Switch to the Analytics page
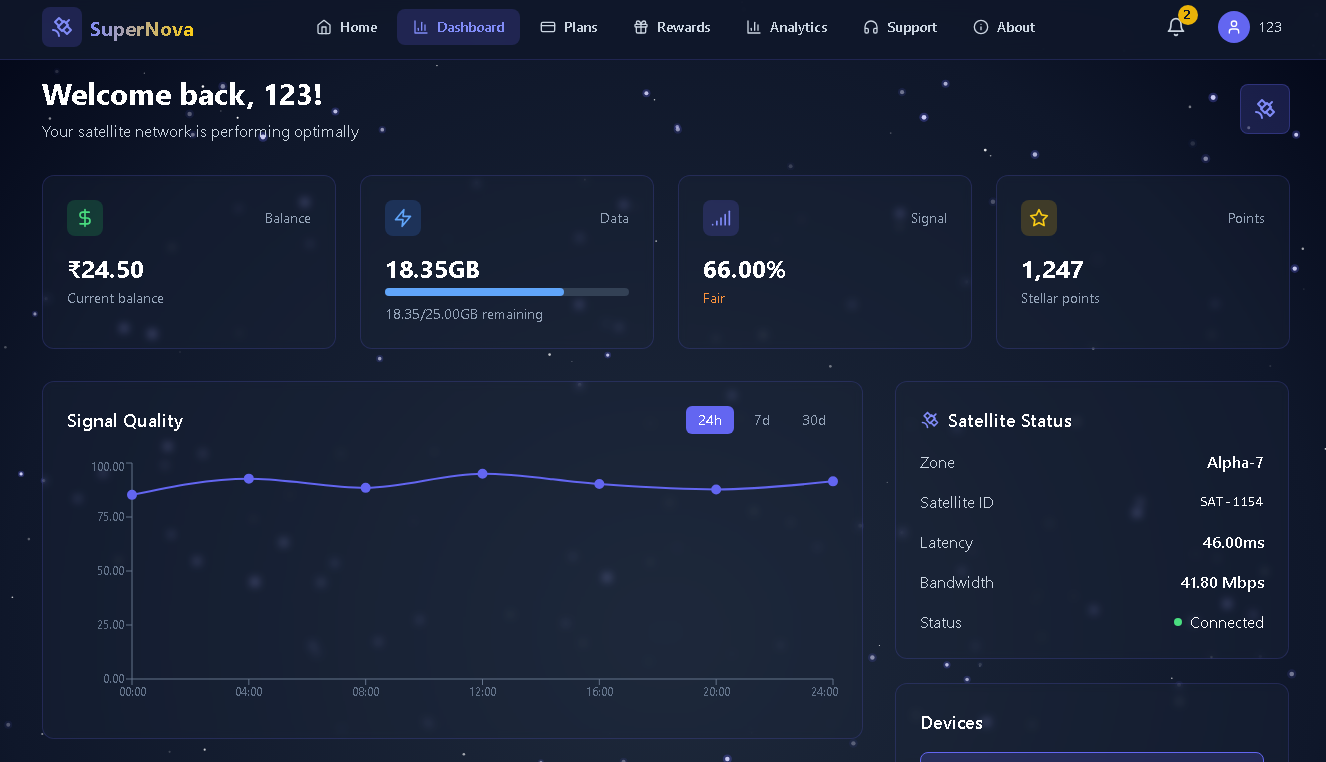Screen dimensions: 1326x762 point(787,27)
